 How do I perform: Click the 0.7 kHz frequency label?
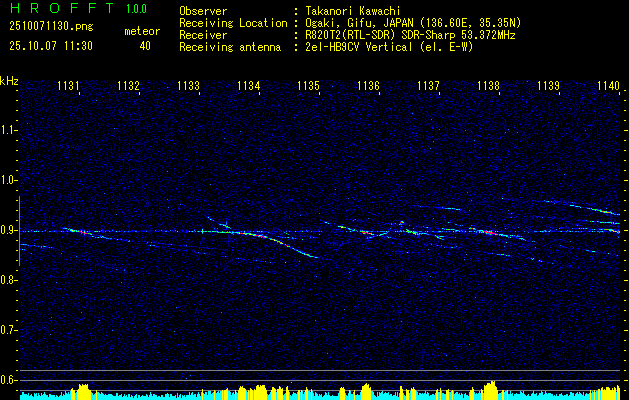(9, 330)
